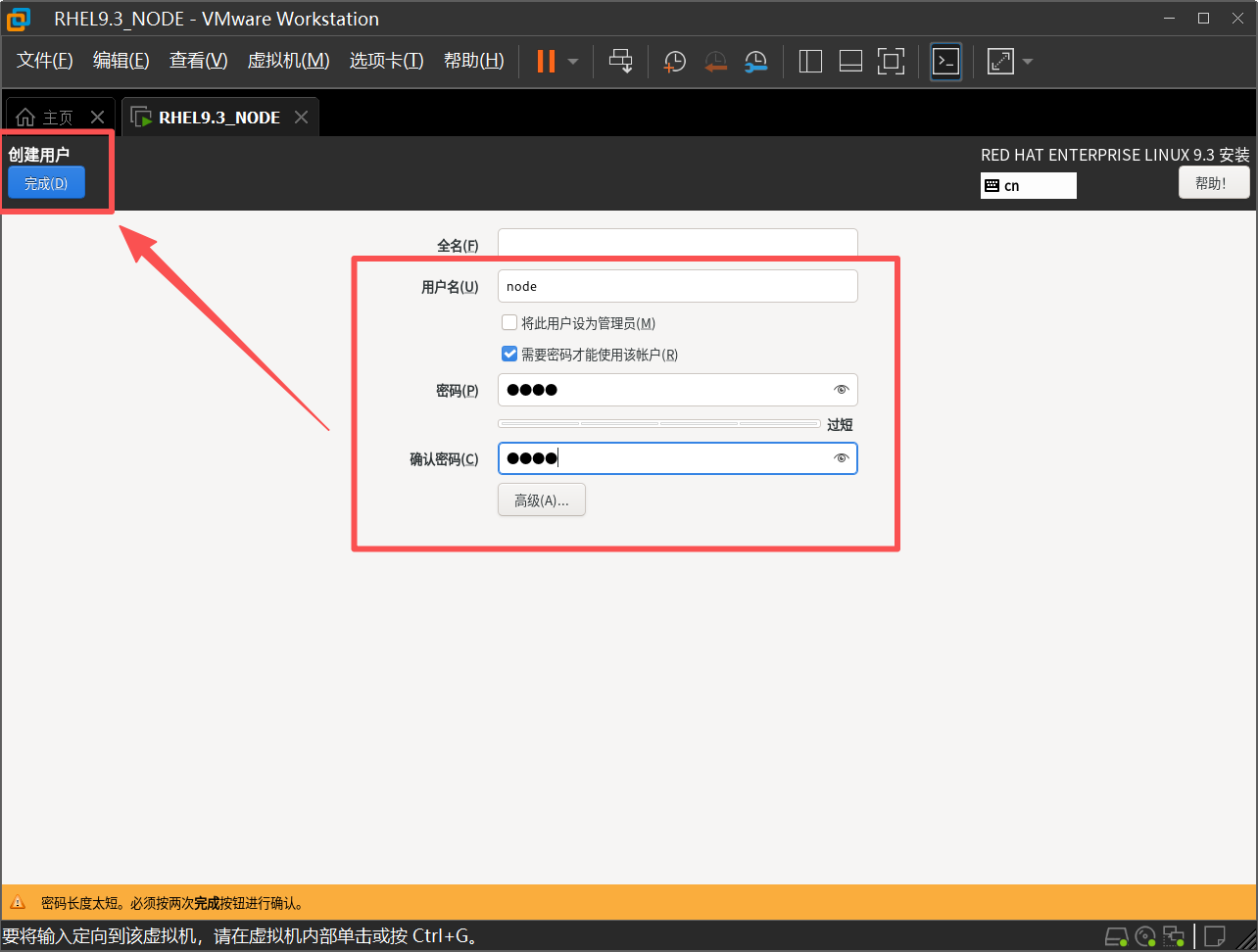Image resolution: width=1258 pixels, height=952 pixels.
Task: Click the Ctrl+G input redirect hint
Action: (x=242, y=935)
